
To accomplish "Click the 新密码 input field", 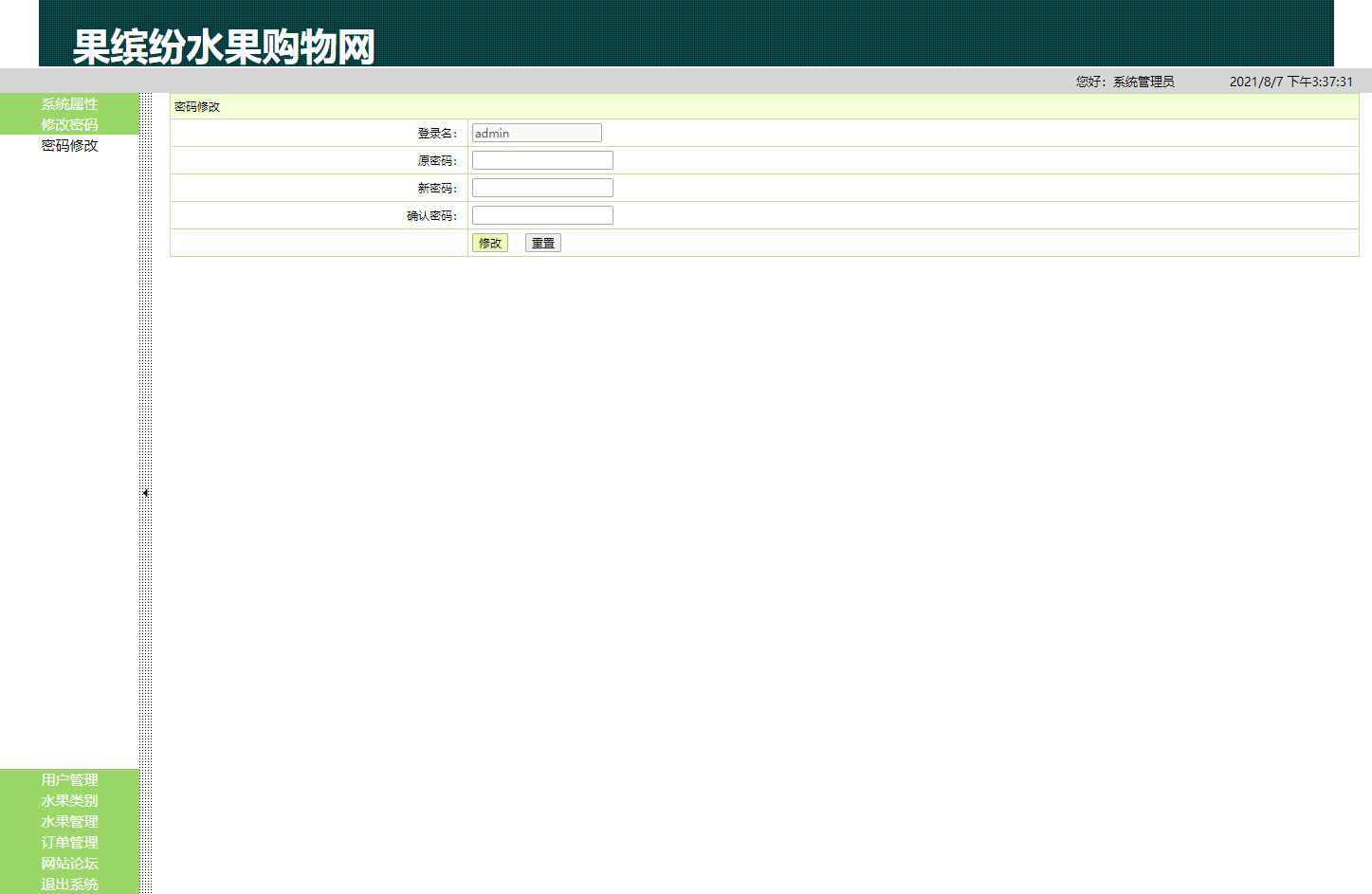I will 541,187.
